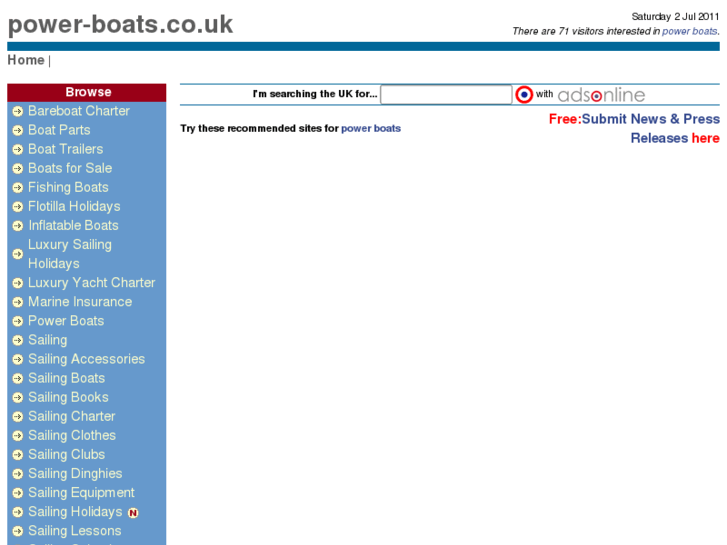This screenshot has height=545, width=727.
Task: Browse the Sailing Accessories category
Action: pos(87,359)
